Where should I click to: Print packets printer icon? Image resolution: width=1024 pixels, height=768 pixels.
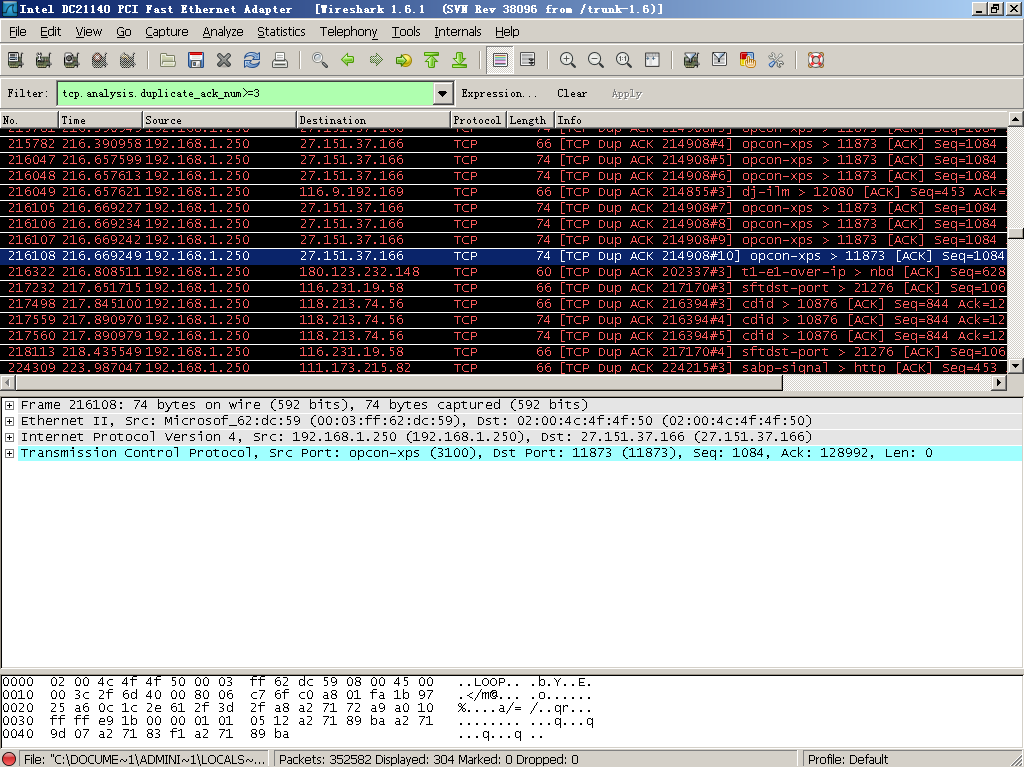[280, 60]
